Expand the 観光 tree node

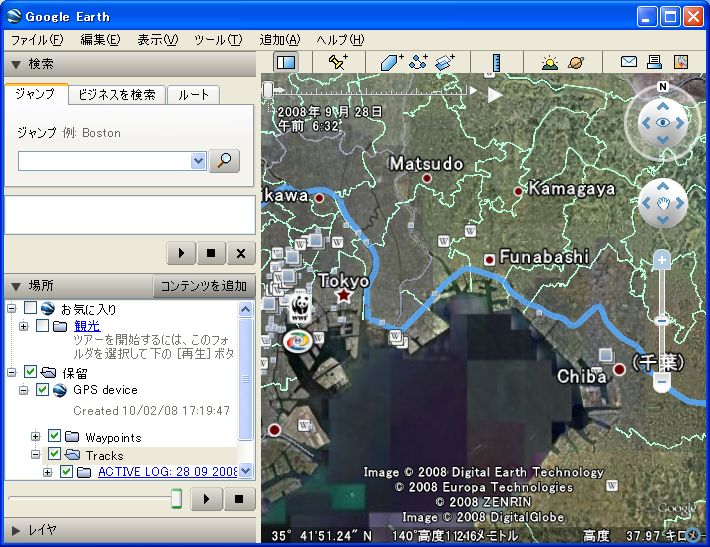[x=24, y=326]
